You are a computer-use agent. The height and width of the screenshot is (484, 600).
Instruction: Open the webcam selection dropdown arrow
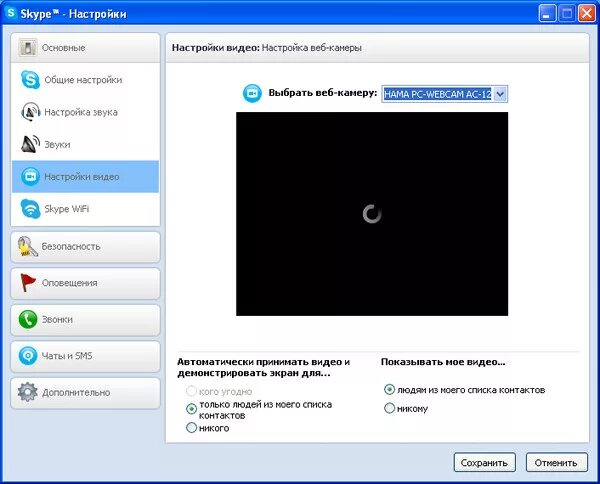[x=500, y=94]
